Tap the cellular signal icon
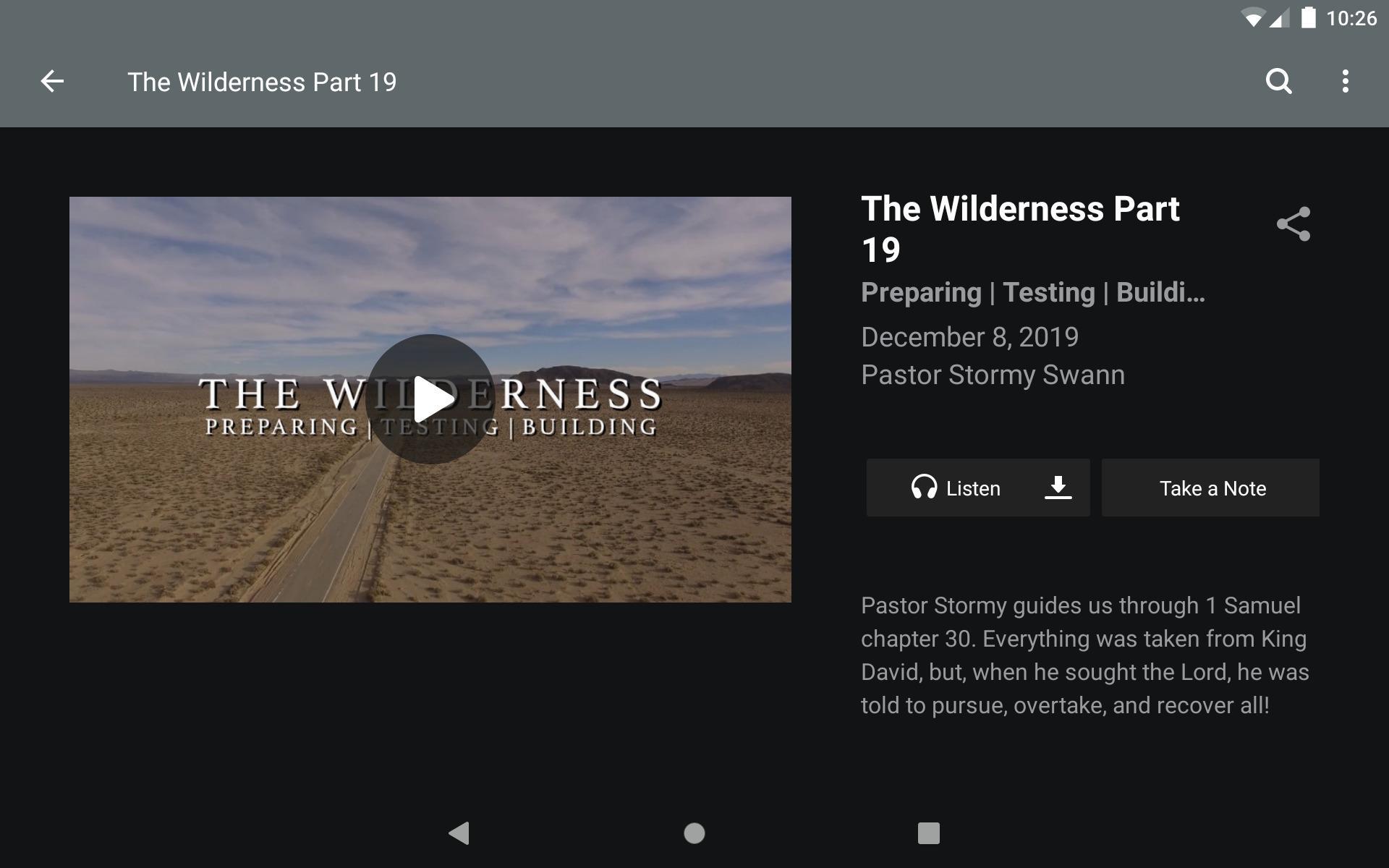 pyautogui.click(x=1279, y=19)
